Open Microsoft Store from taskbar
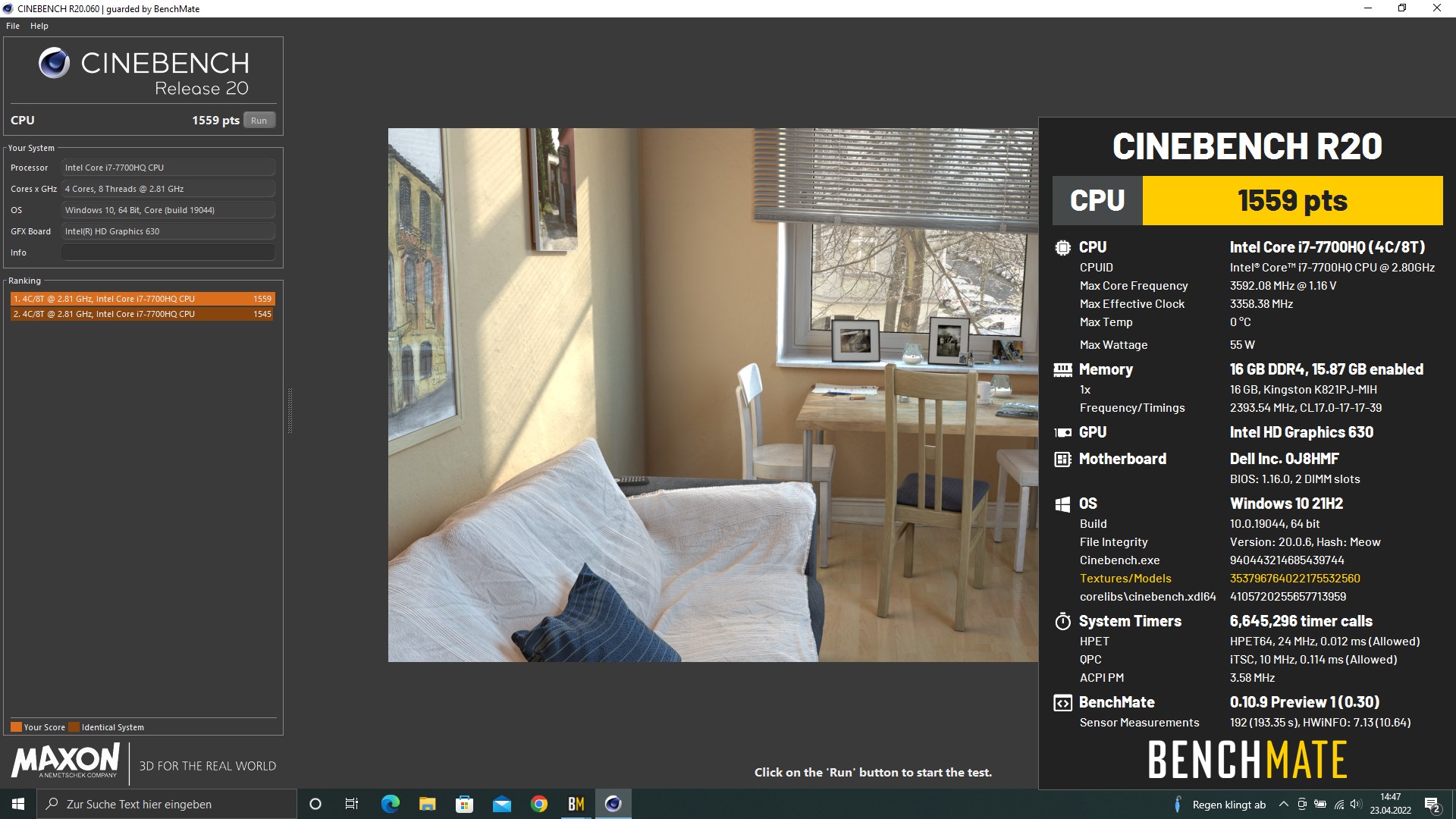The height and width of the screenshot is (819, 1456). point(464,804)
